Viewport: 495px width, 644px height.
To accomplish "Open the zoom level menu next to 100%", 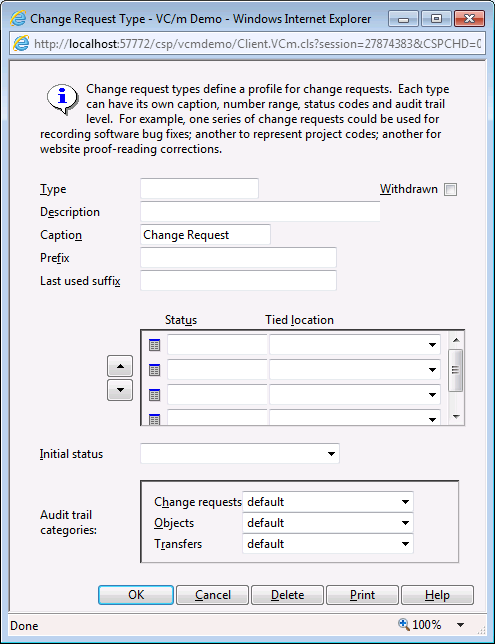I will click(x=461, y=625).
